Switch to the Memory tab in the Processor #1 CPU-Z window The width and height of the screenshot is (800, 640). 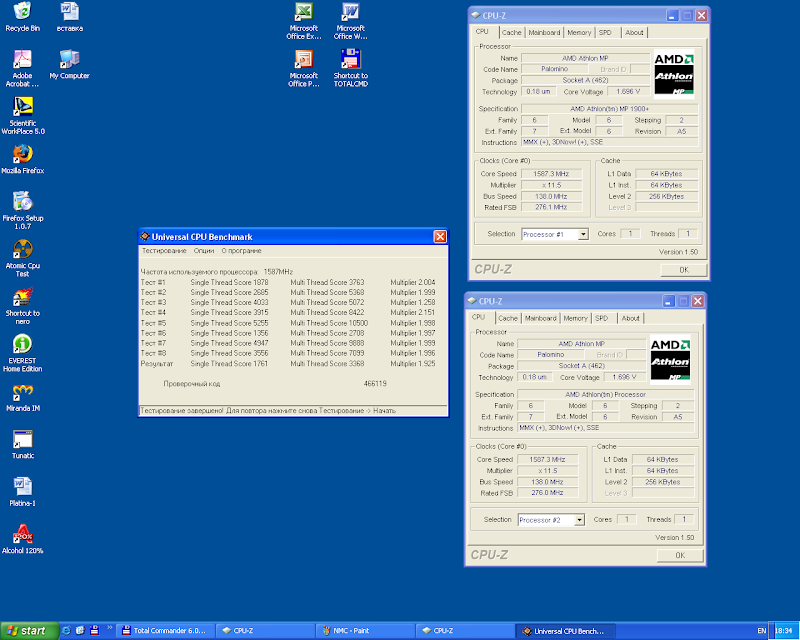coord(579,33)
